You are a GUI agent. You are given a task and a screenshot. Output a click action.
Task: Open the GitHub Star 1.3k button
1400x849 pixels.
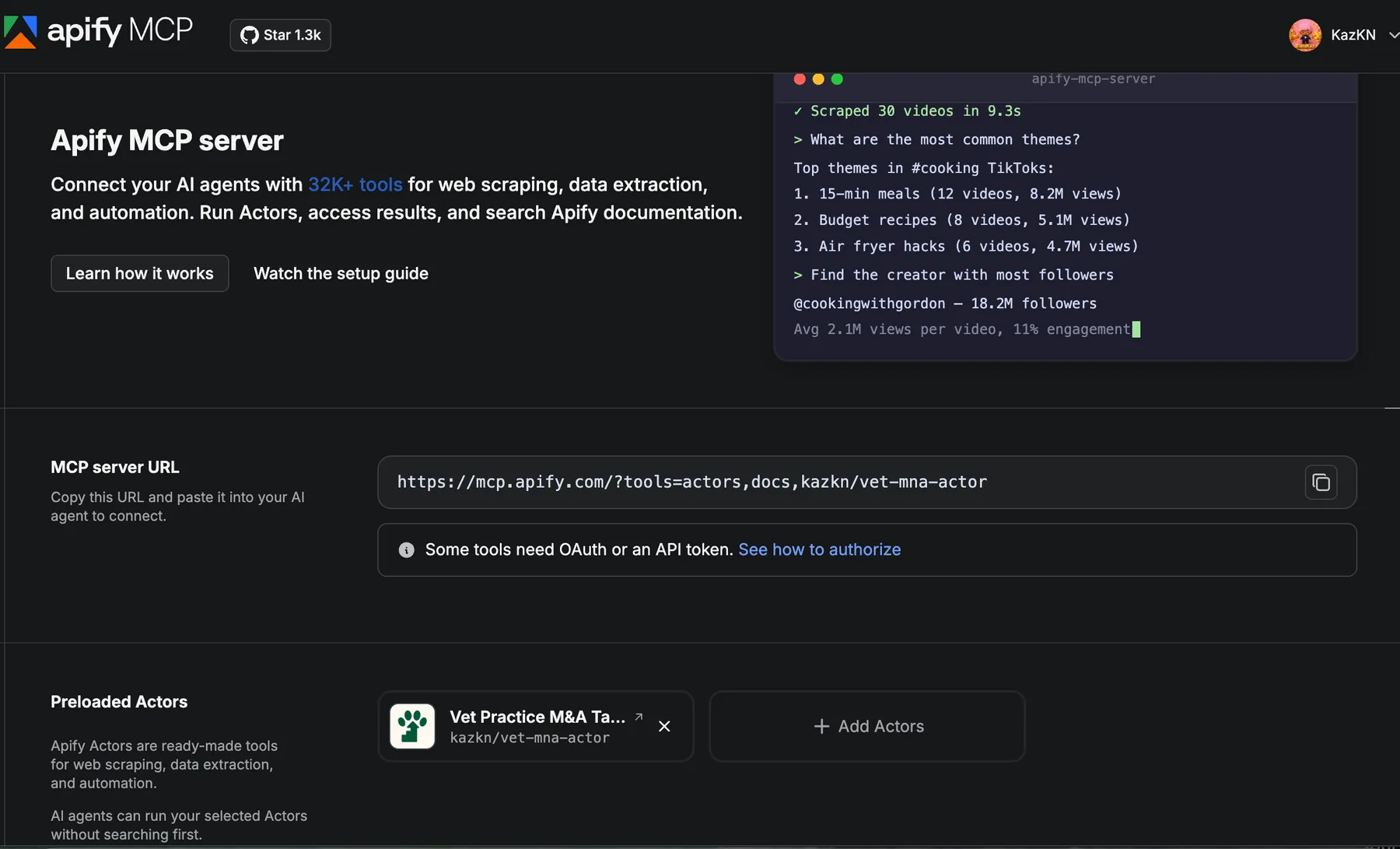click(280, 35)
